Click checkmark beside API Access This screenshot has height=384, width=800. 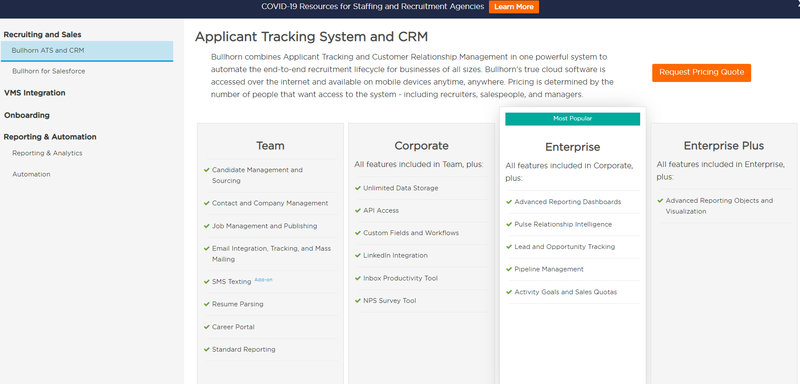[x=358, y=211]
